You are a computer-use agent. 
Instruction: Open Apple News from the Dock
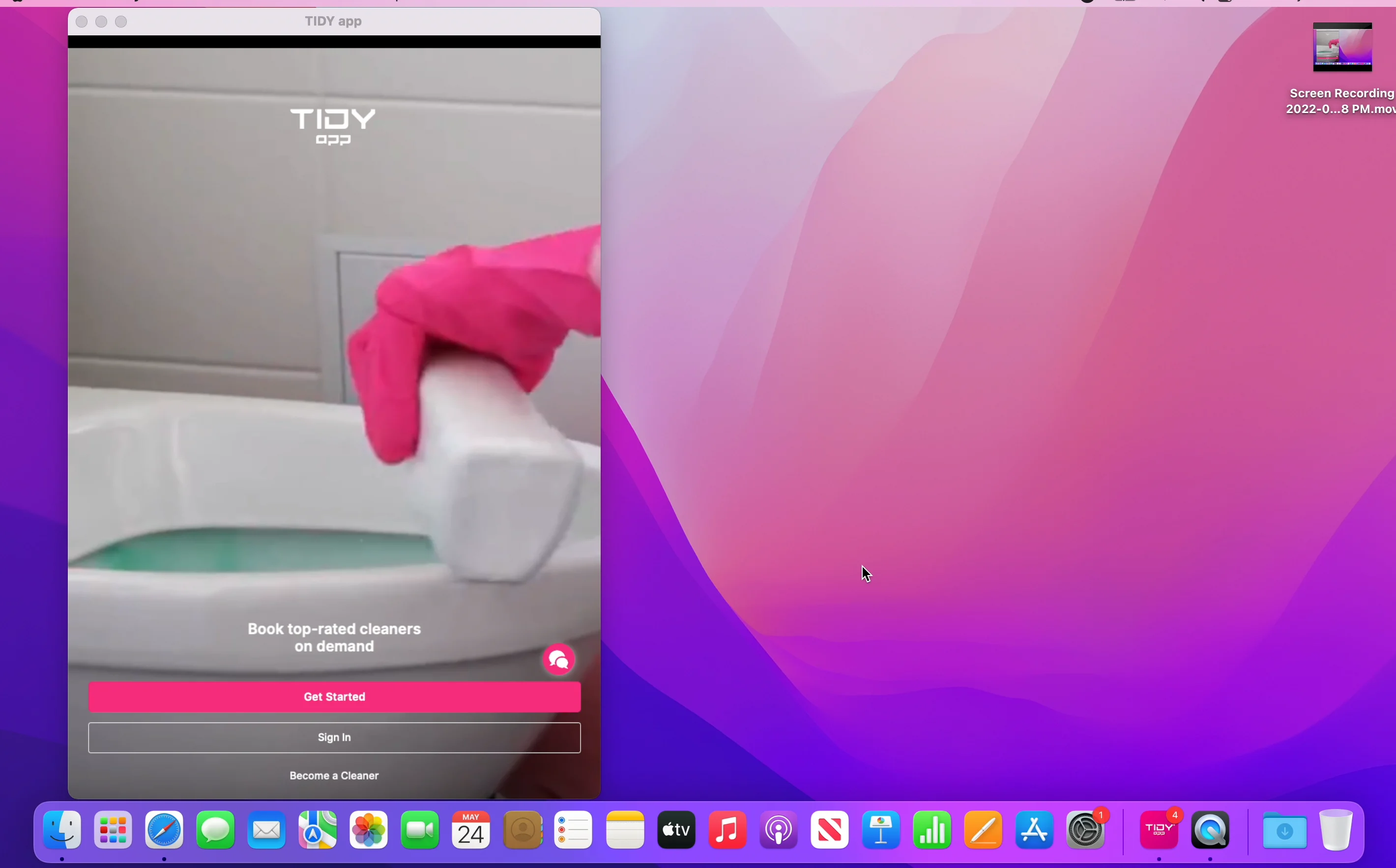coord(829,830)
